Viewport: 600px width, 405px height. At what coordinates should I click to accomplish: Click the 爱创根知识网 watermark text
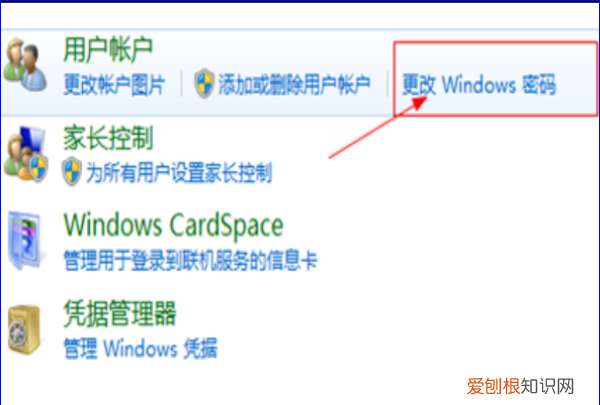520,386
